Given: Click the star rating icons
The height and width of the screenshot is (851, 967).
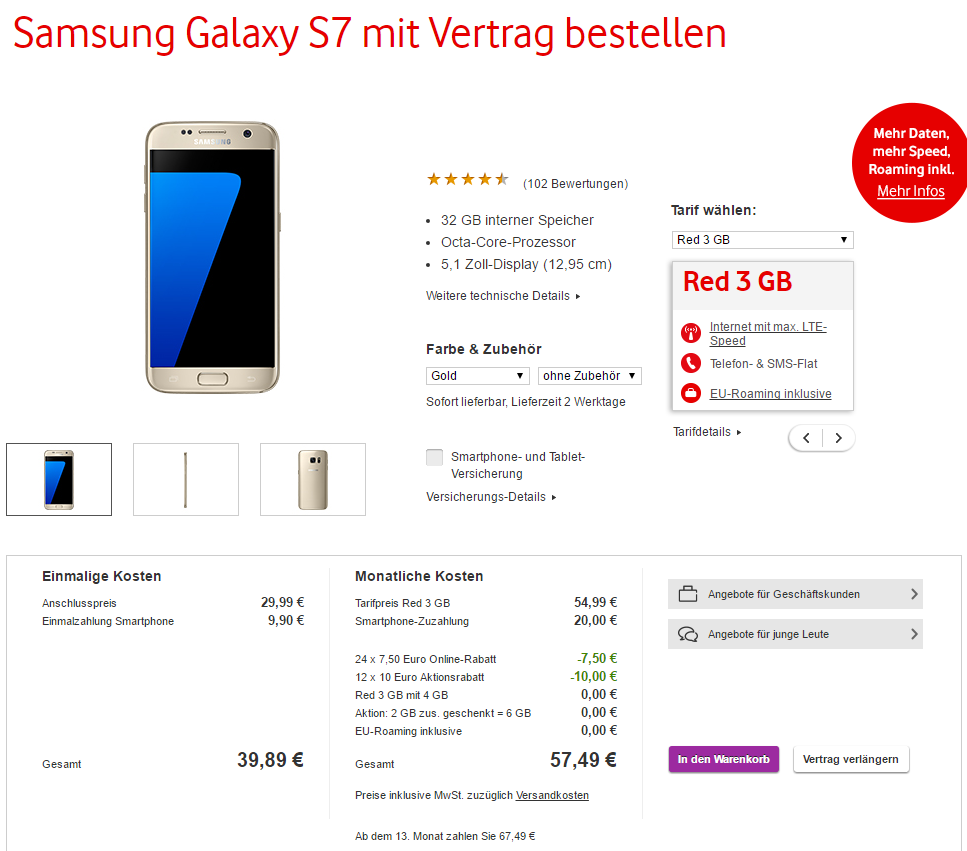Looking at the screenshot, I should (468, 179).
